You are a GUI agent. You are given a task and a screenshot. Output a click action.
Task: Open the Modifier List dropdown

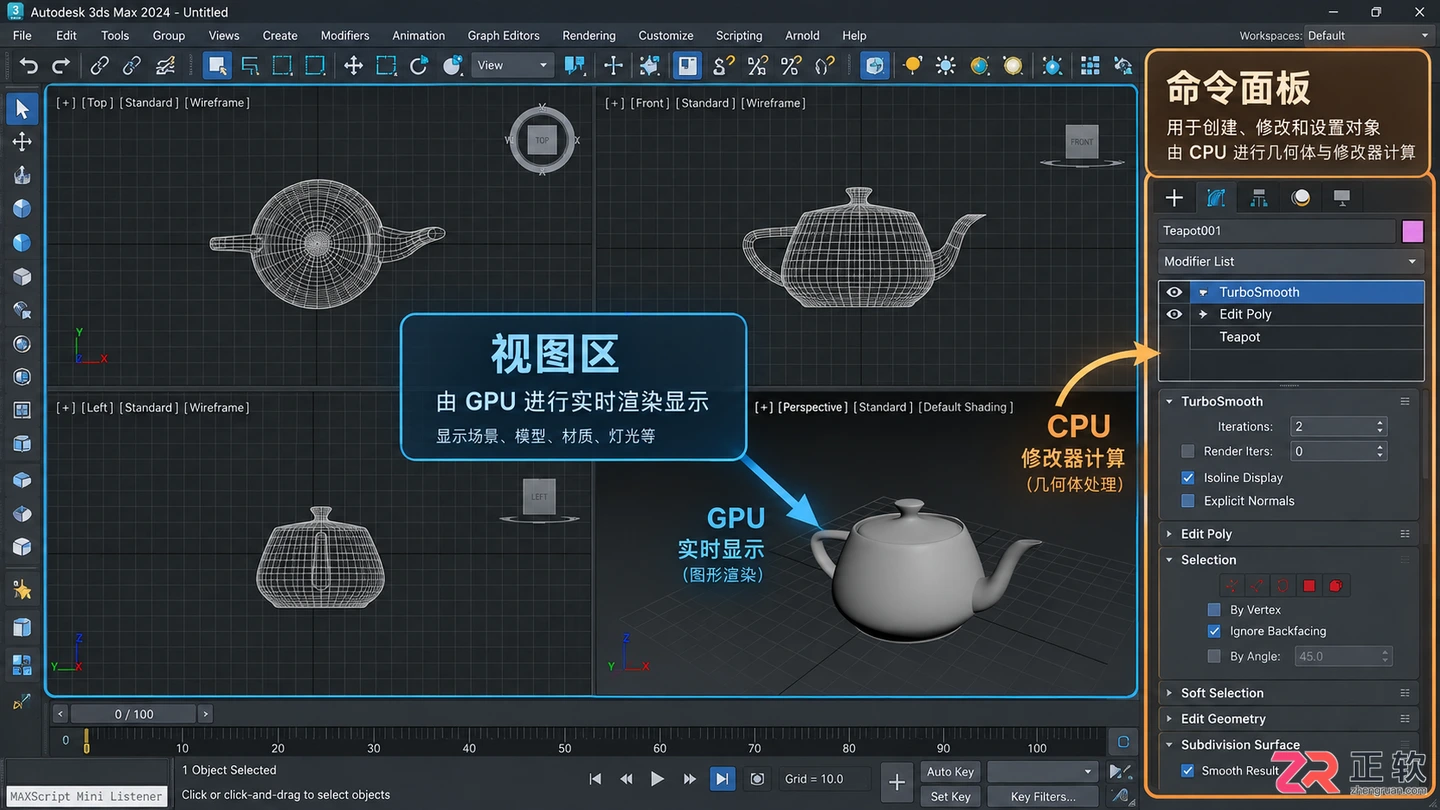(x=1291, y=261)
